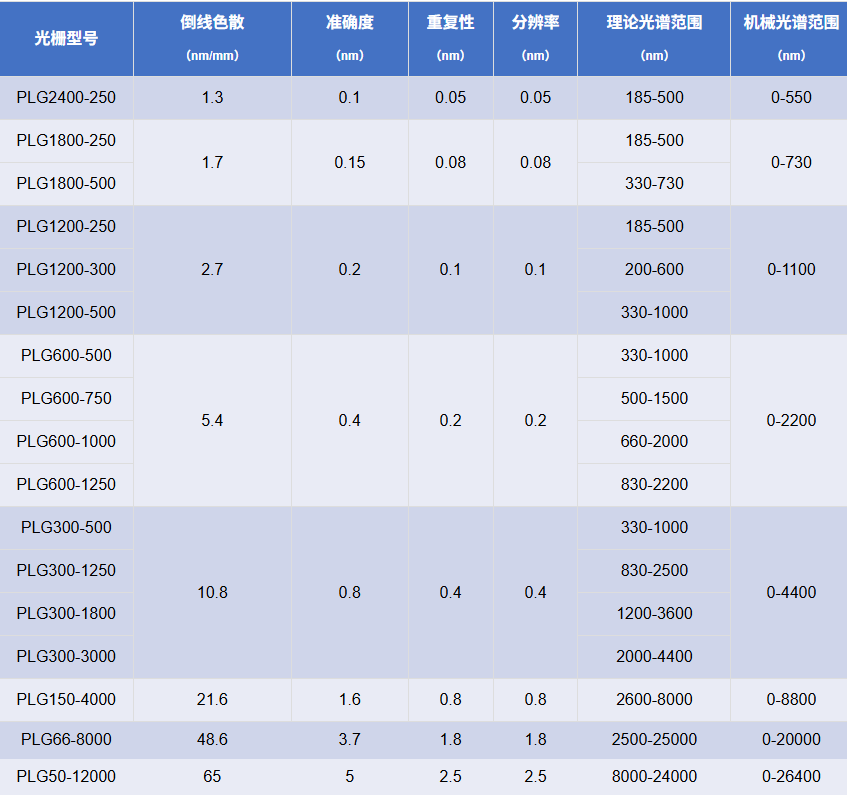
Task: Select the PLG1200-300 model cell
Action: [66, 270]
